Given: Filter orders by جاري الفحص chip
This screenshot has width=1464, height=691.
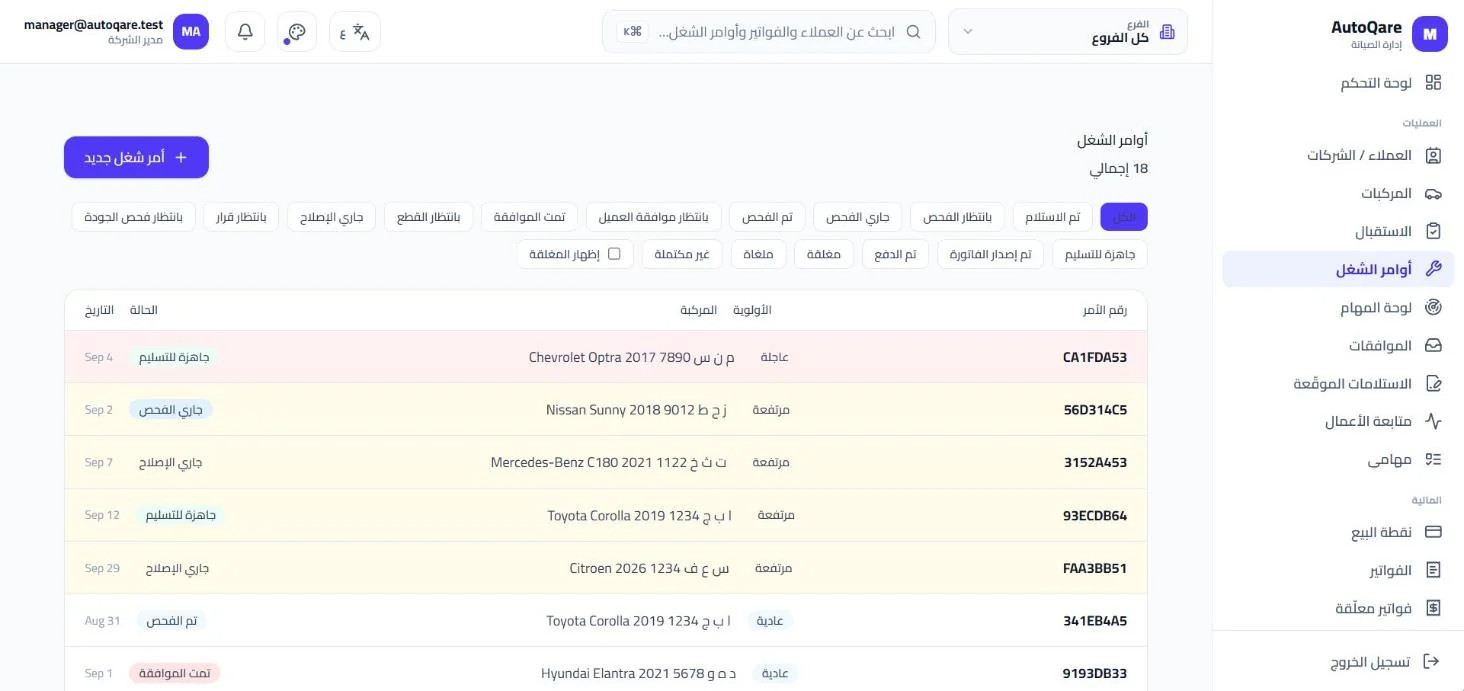Looking at the screenshot, I should [x=858, y=217].
